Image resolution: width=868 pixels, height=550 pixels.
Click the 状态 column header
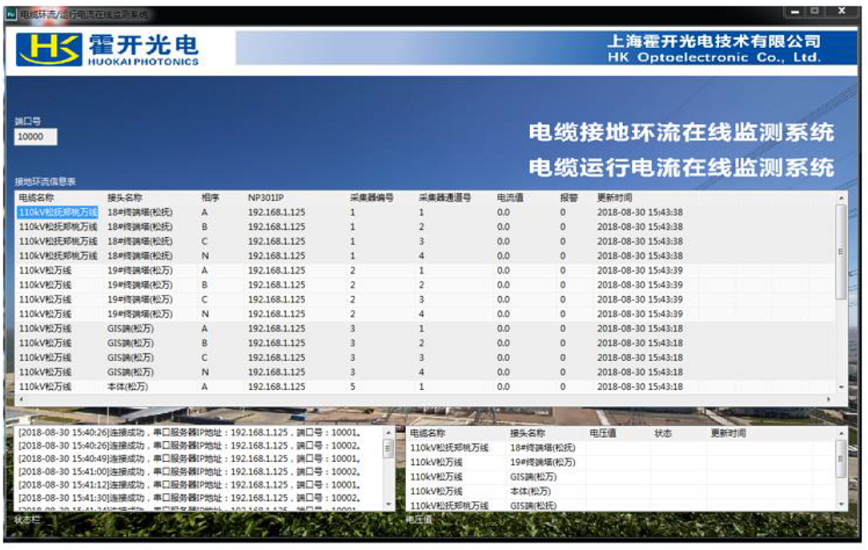pos(663,433)
